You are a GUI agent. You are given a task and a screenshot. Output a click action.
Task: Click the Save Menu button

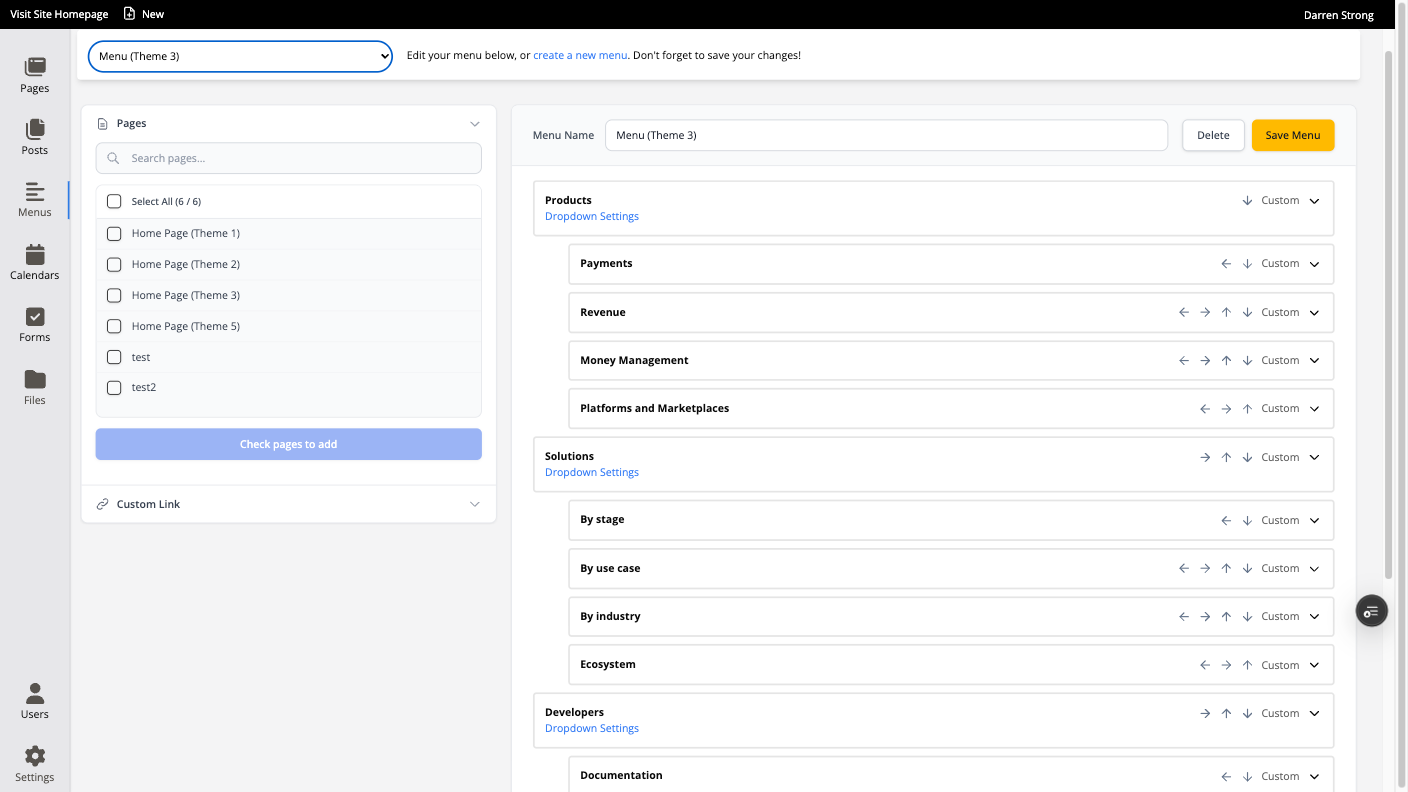point(1292,135)
